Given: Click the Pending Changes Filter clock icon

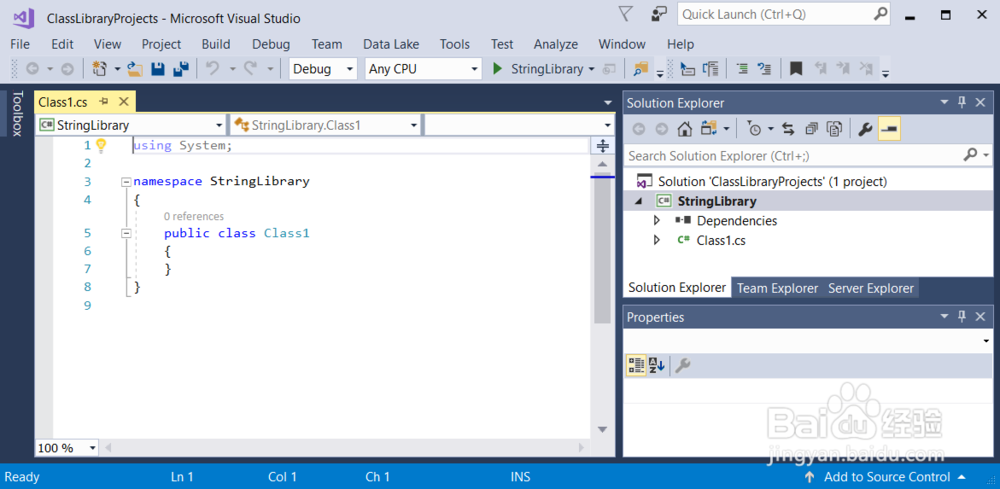Looking at the screenshot, I should click(754, 129).
